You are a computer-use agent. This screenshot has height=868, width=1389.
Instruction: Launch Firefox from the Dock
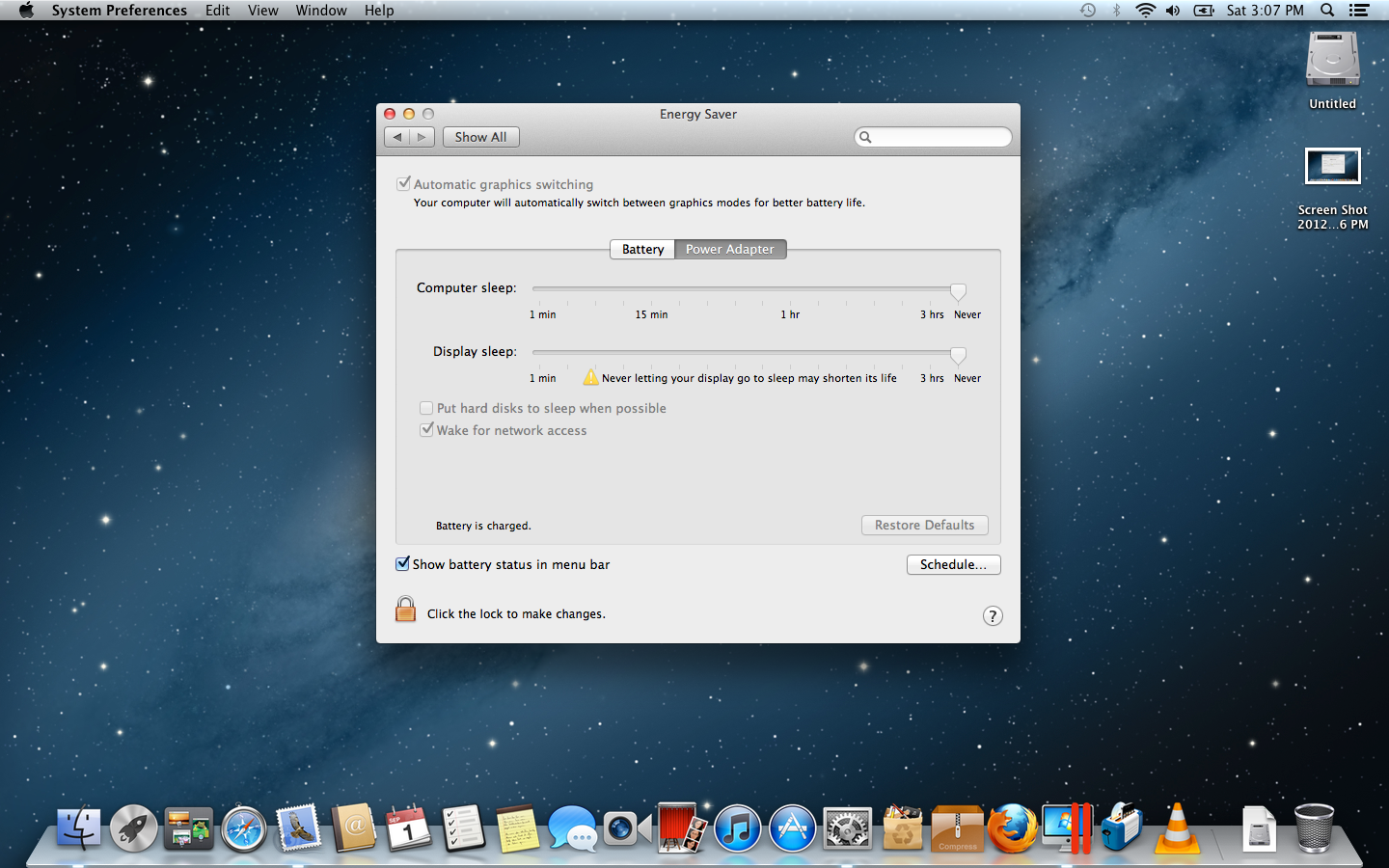(1013, 828)
